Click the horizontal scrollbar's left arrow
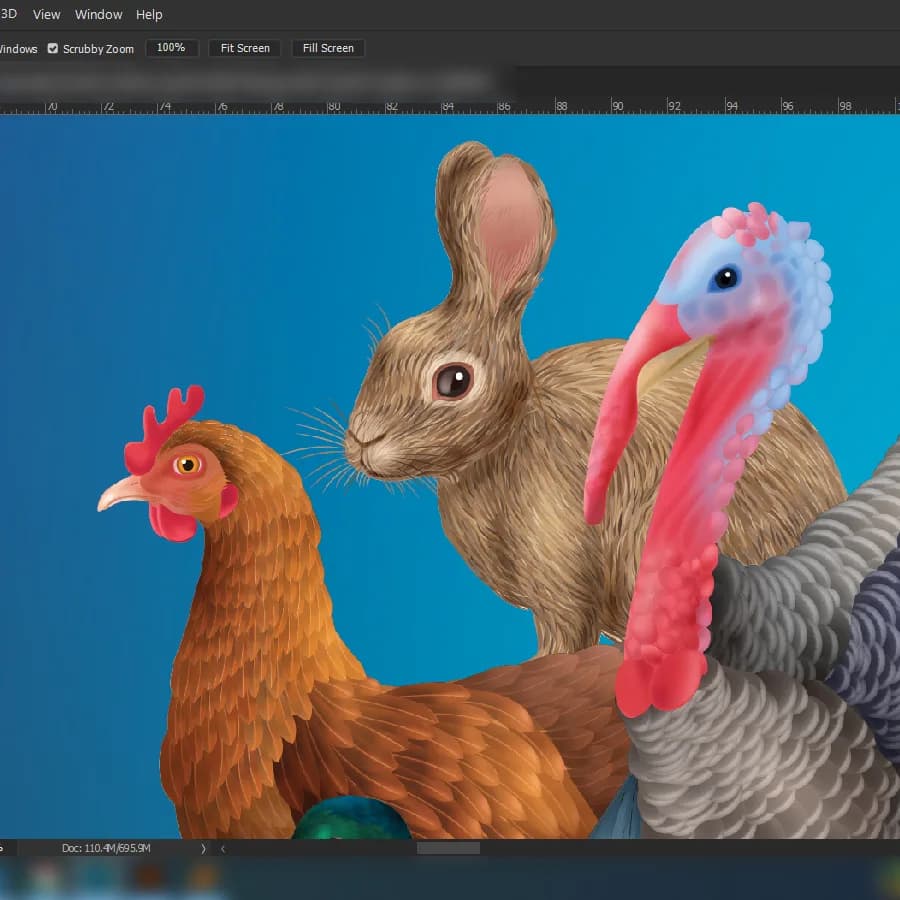 point(223,848)
